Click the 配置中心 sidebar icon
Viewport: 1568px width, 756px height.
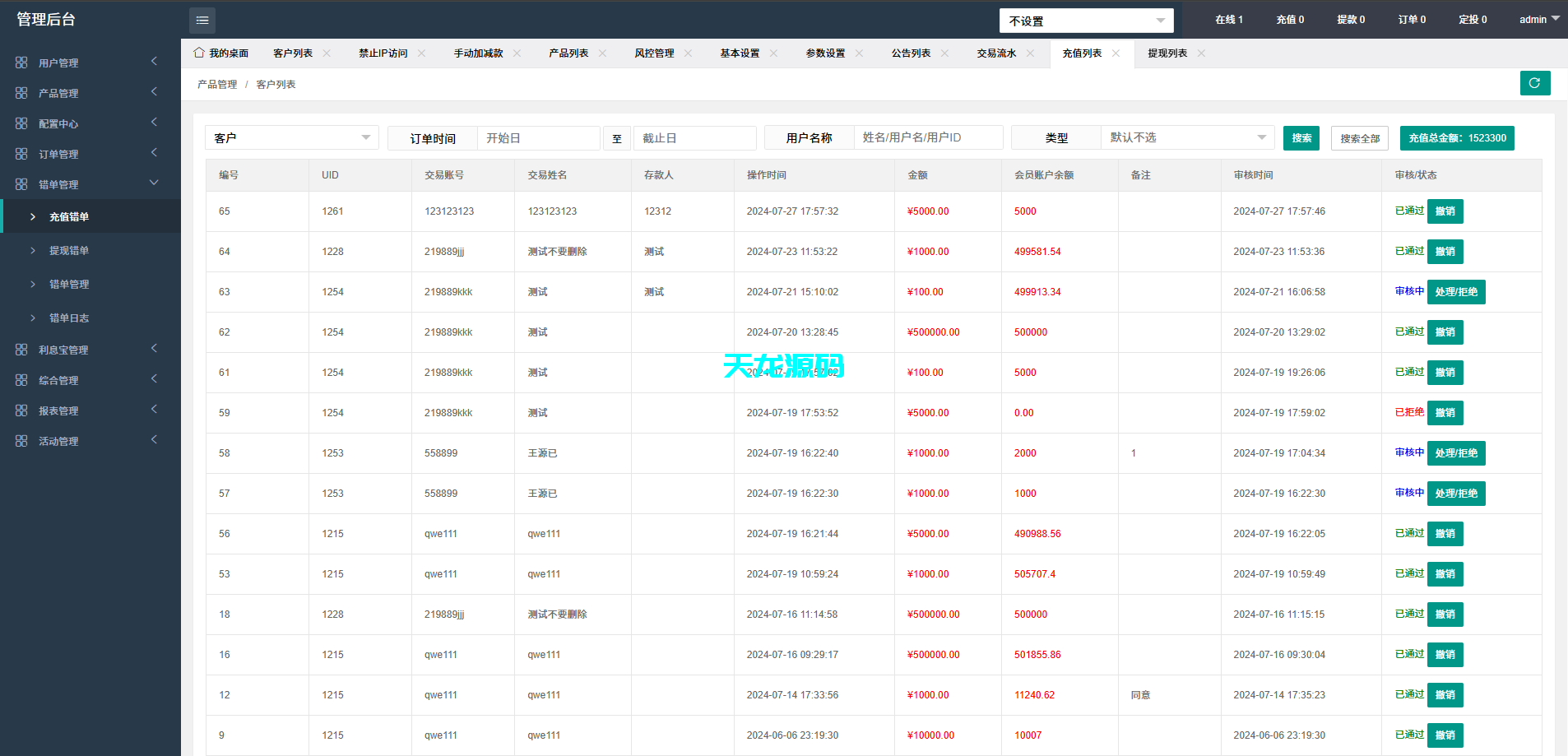(22, 123)
